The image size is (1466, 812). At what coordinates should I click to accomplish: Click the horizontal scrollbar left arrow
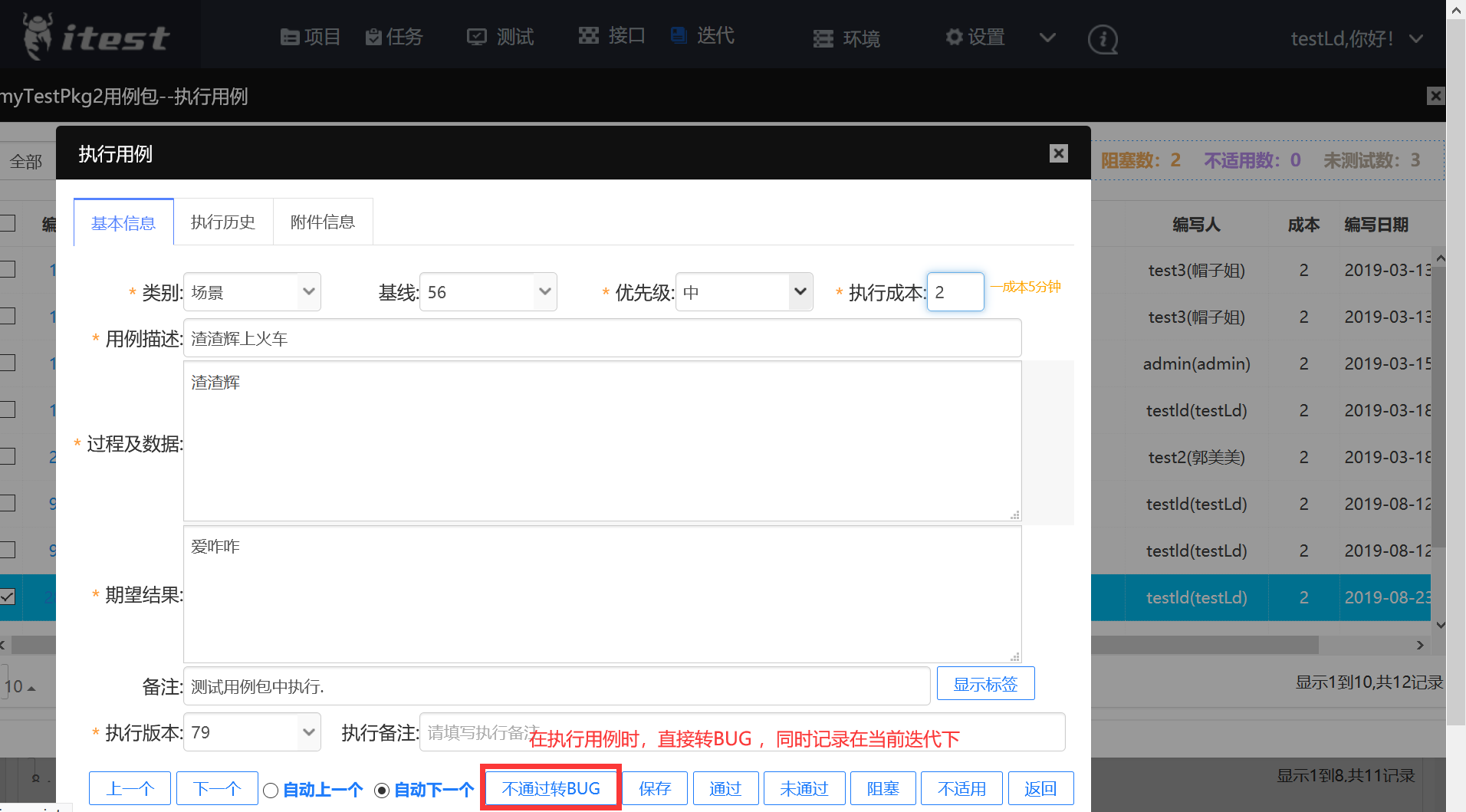(3, 645)
